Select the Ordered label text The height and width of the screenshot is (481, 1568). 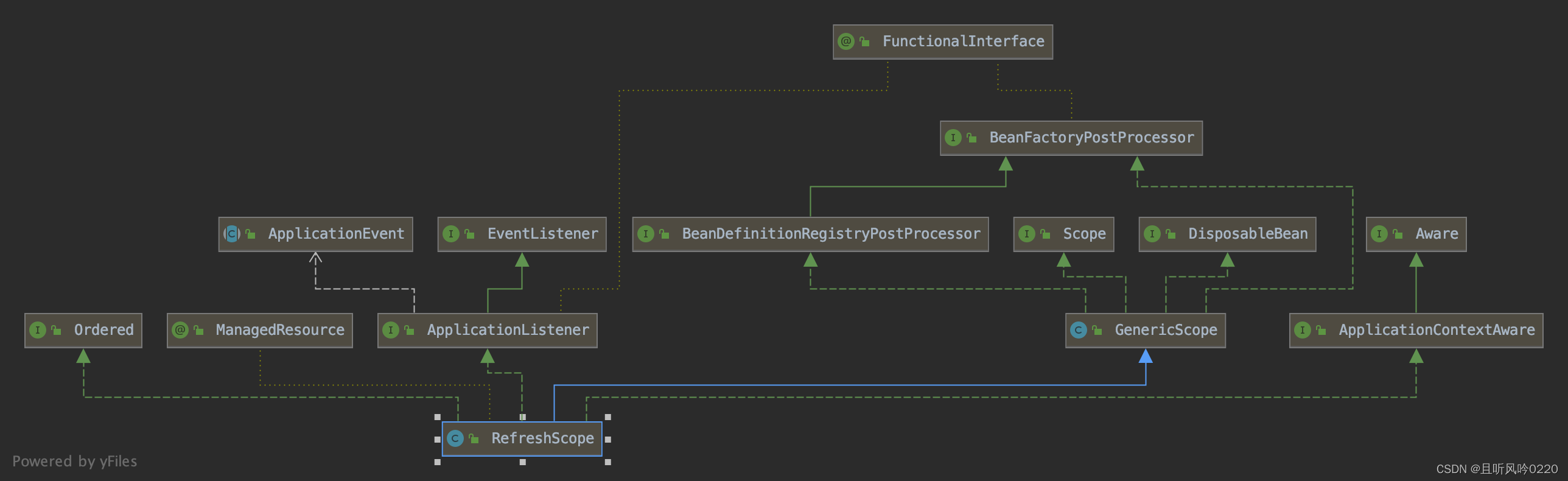coord(104,330)
